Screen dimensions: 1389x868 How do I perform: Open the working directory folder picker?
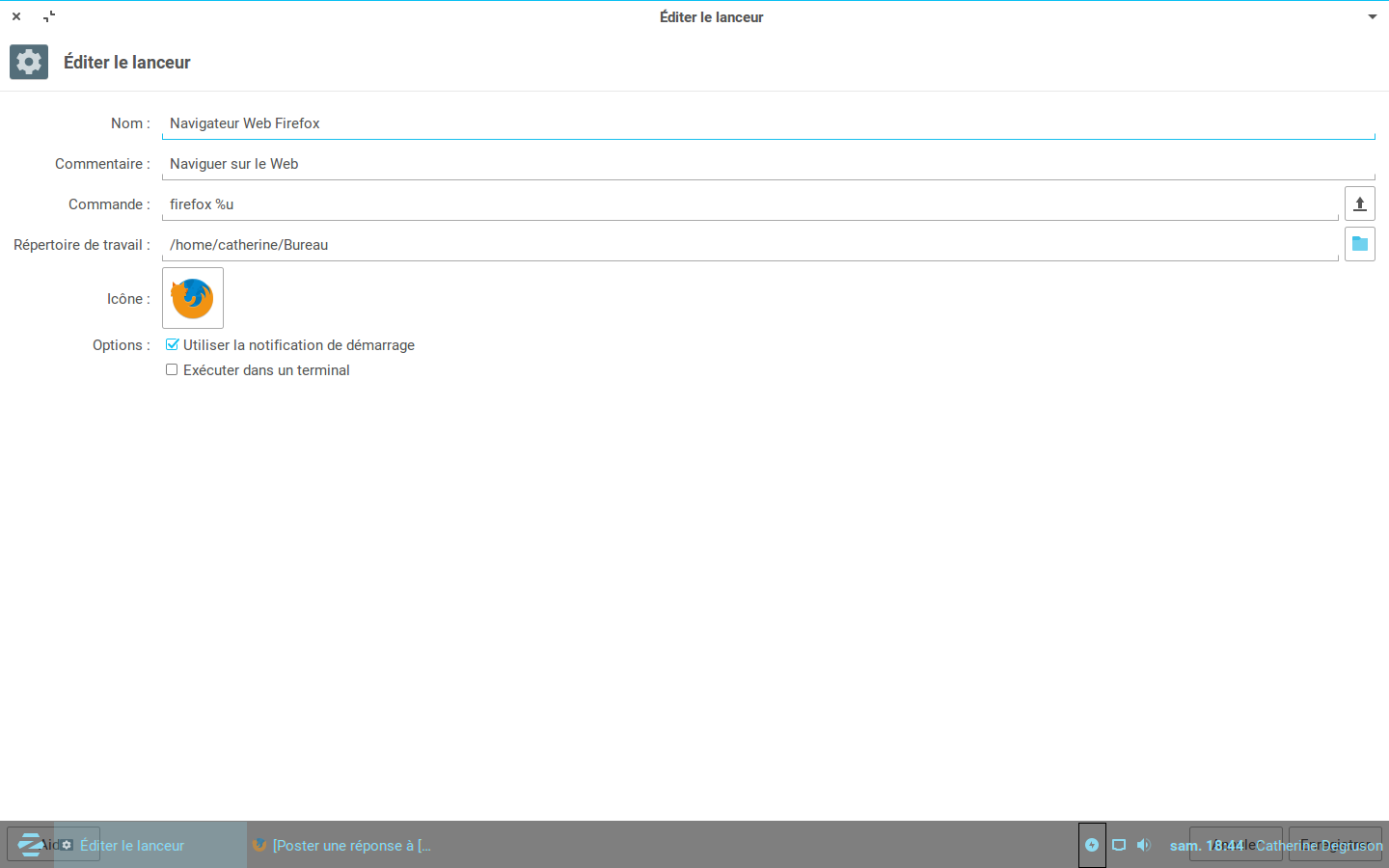coord(1359,244)
